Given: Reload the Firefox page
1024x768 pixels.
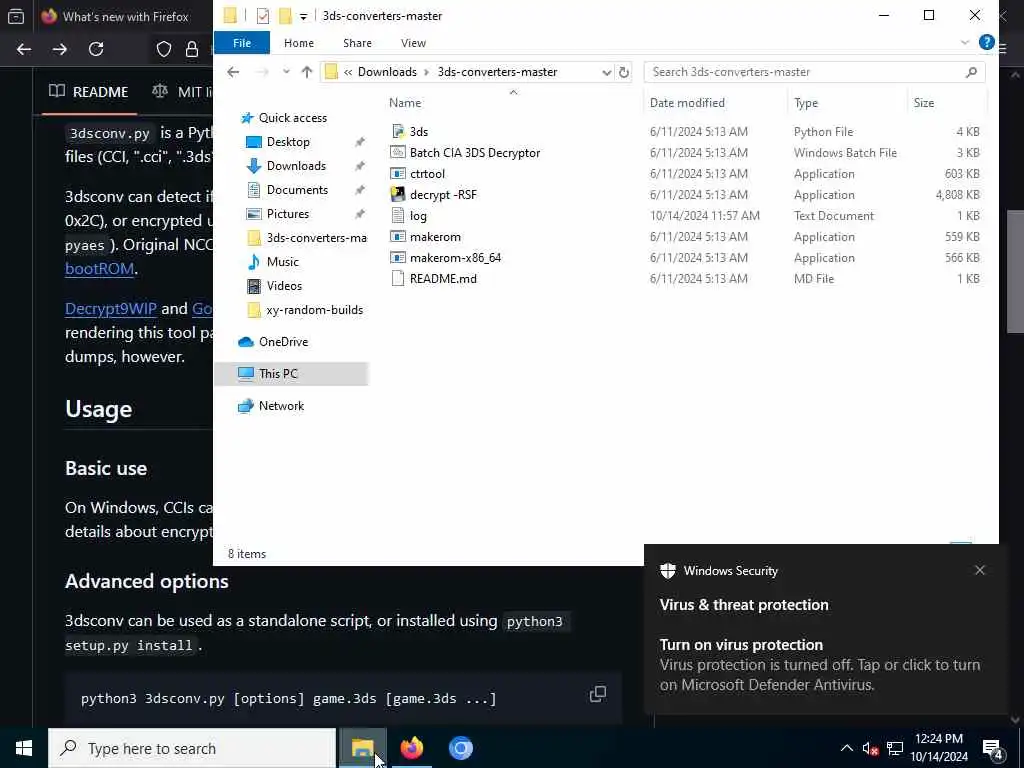Looking at the screenshot, I should pyautogui.click(x=96, y=49).
